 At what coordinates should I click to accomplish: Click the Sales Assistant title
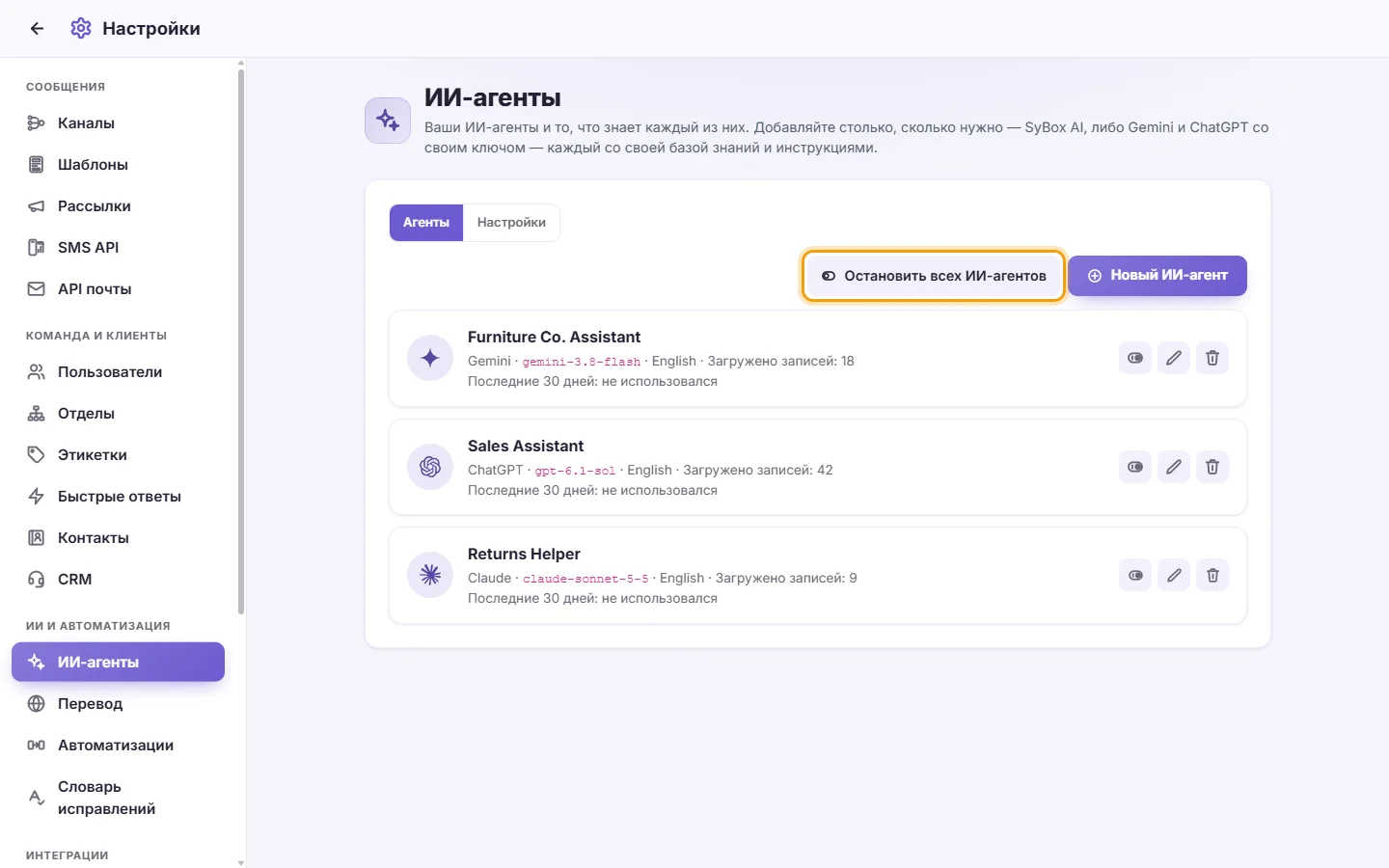pyautogui.click(x=526, y=446)
